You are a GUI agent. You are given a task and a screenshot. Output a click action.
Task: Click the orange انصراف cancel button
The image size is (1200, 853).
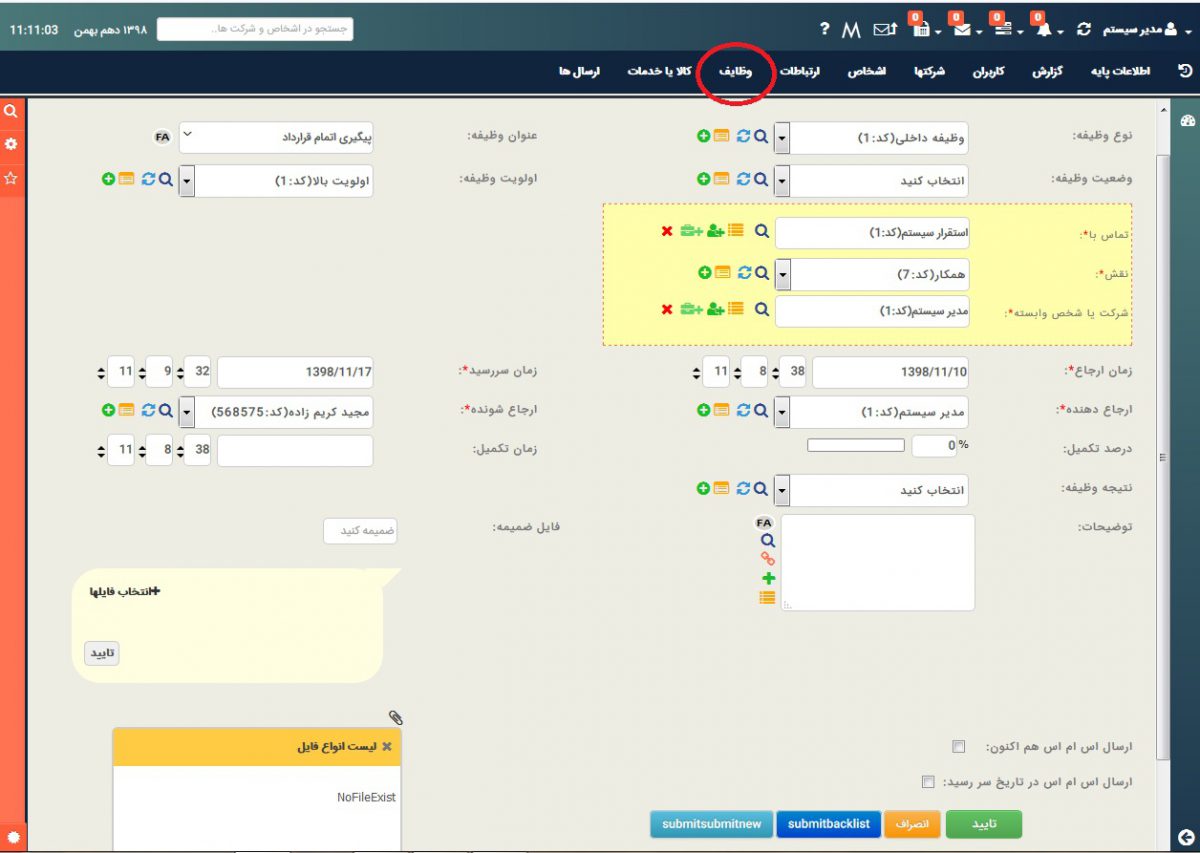tap(911, 824)
